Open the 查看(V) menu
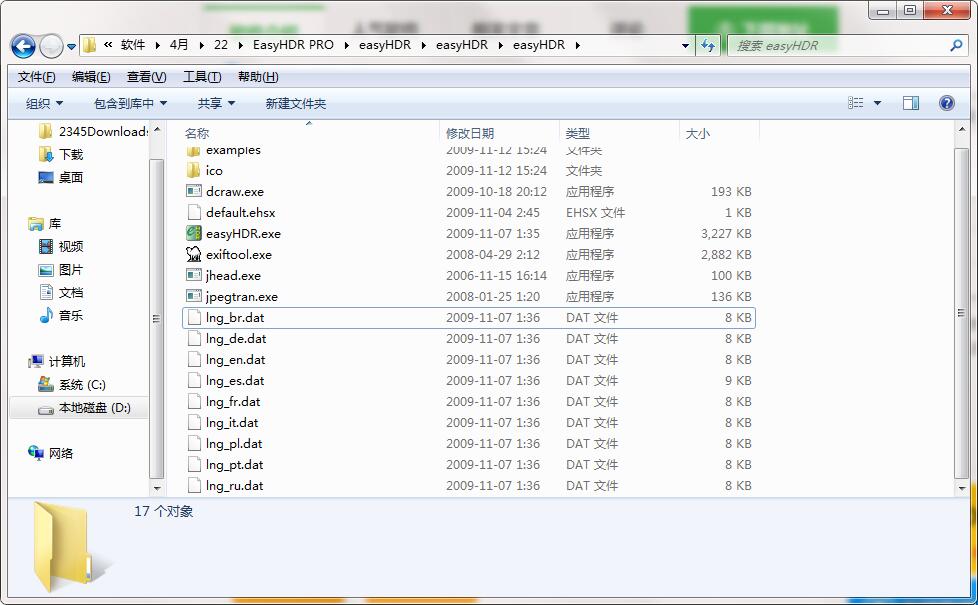Viewport: 978px width, 605px height. point(147,77)
